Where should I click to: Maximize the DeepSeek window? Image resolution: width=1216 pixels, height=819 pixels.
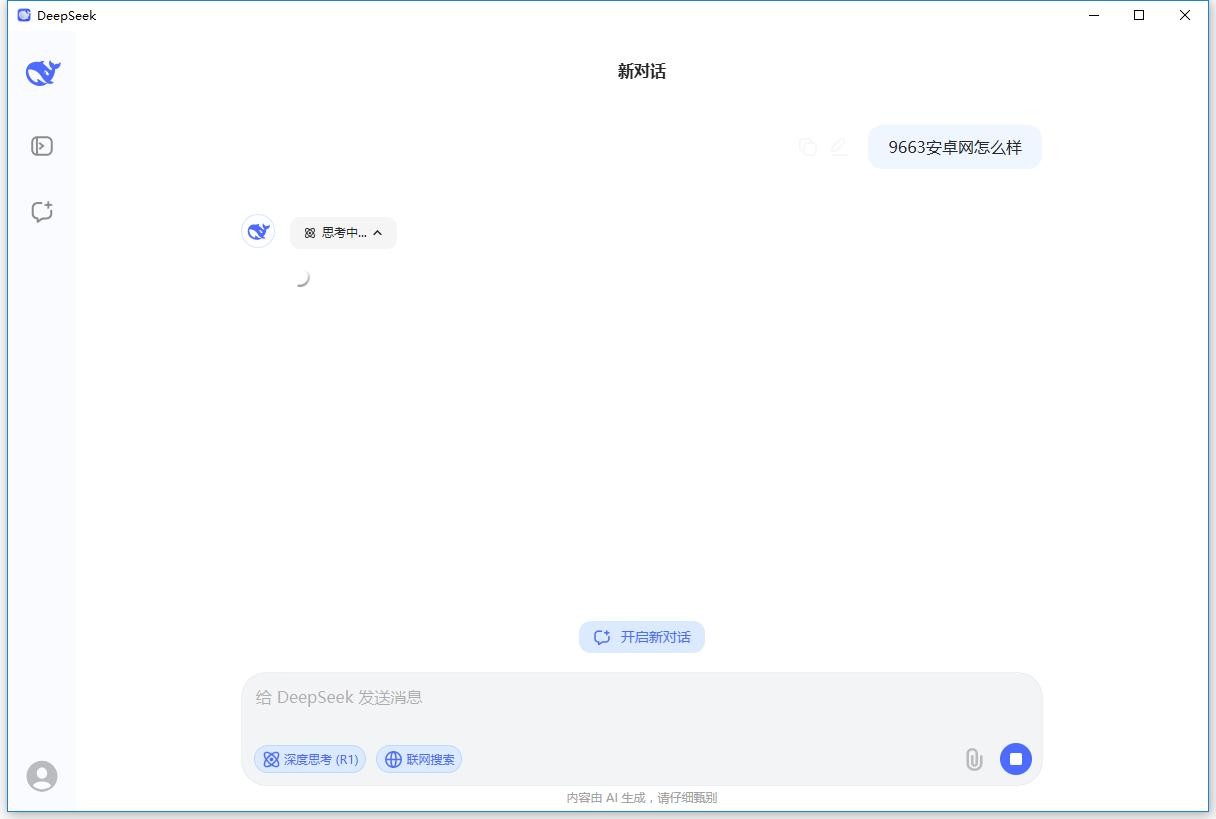tap(1139, 15)
